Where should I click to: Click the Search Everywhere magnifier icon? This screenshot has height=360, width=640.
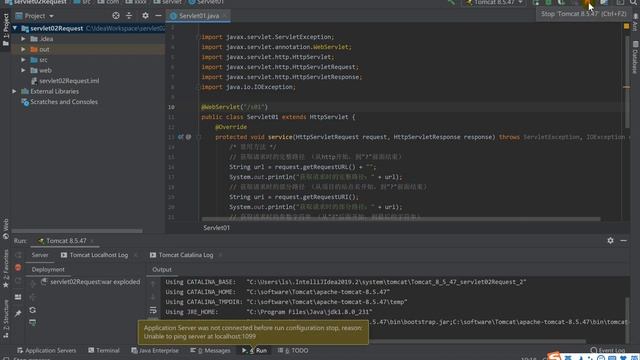[633, 2]
